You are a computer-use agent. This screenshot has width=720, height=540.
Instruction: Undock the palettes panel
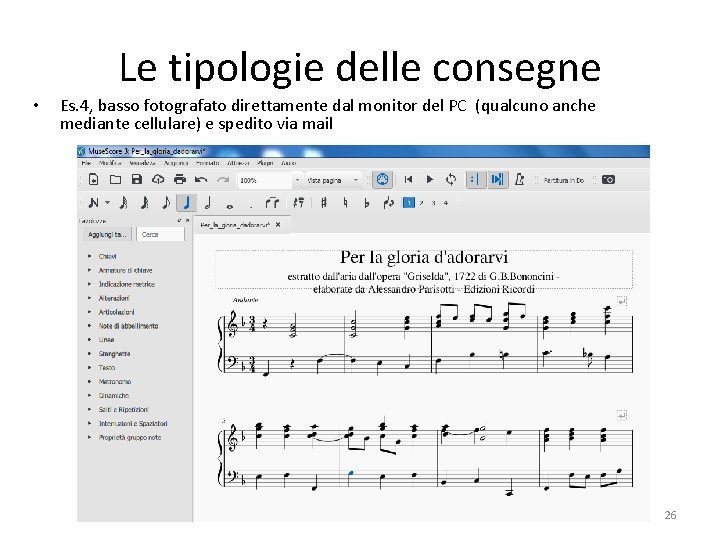pos(180,220)
